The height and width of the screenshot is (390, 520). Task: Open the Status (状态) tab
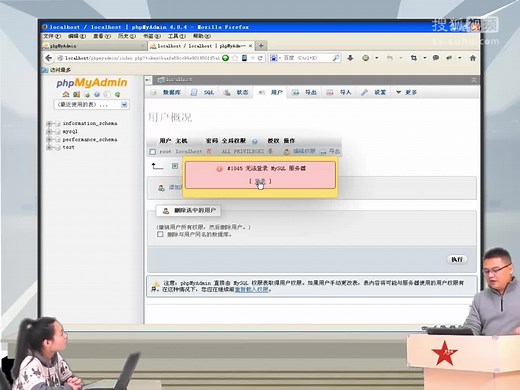[236, 92]
